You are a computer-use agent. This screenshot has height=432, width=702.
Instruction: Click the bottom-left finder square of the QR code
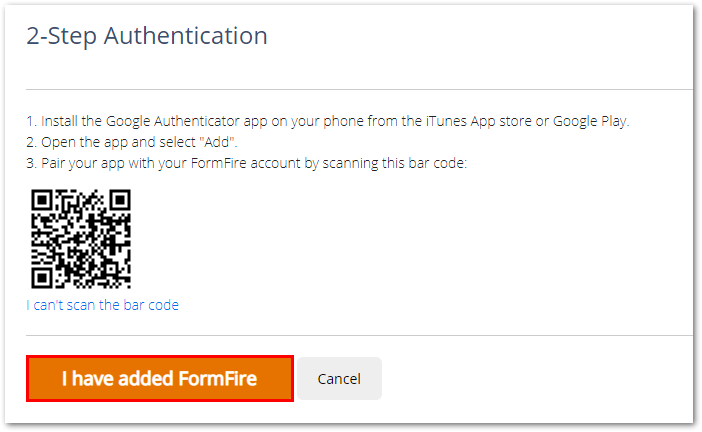pos(42,278)
